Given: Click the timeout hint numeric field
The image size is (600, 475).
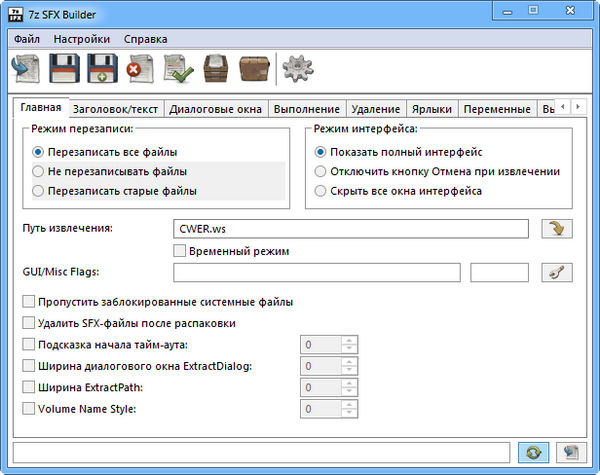Looking at the screenshot, I should tap(321, 344).
